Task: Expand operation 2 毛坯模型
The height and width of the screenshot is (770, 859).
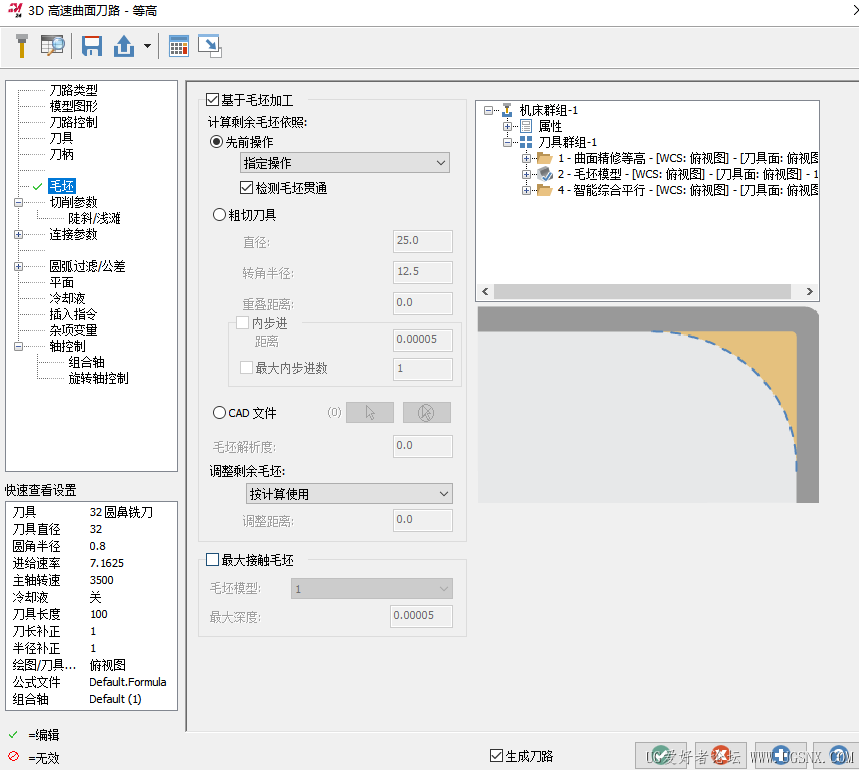Action: (x=526, y=174)
